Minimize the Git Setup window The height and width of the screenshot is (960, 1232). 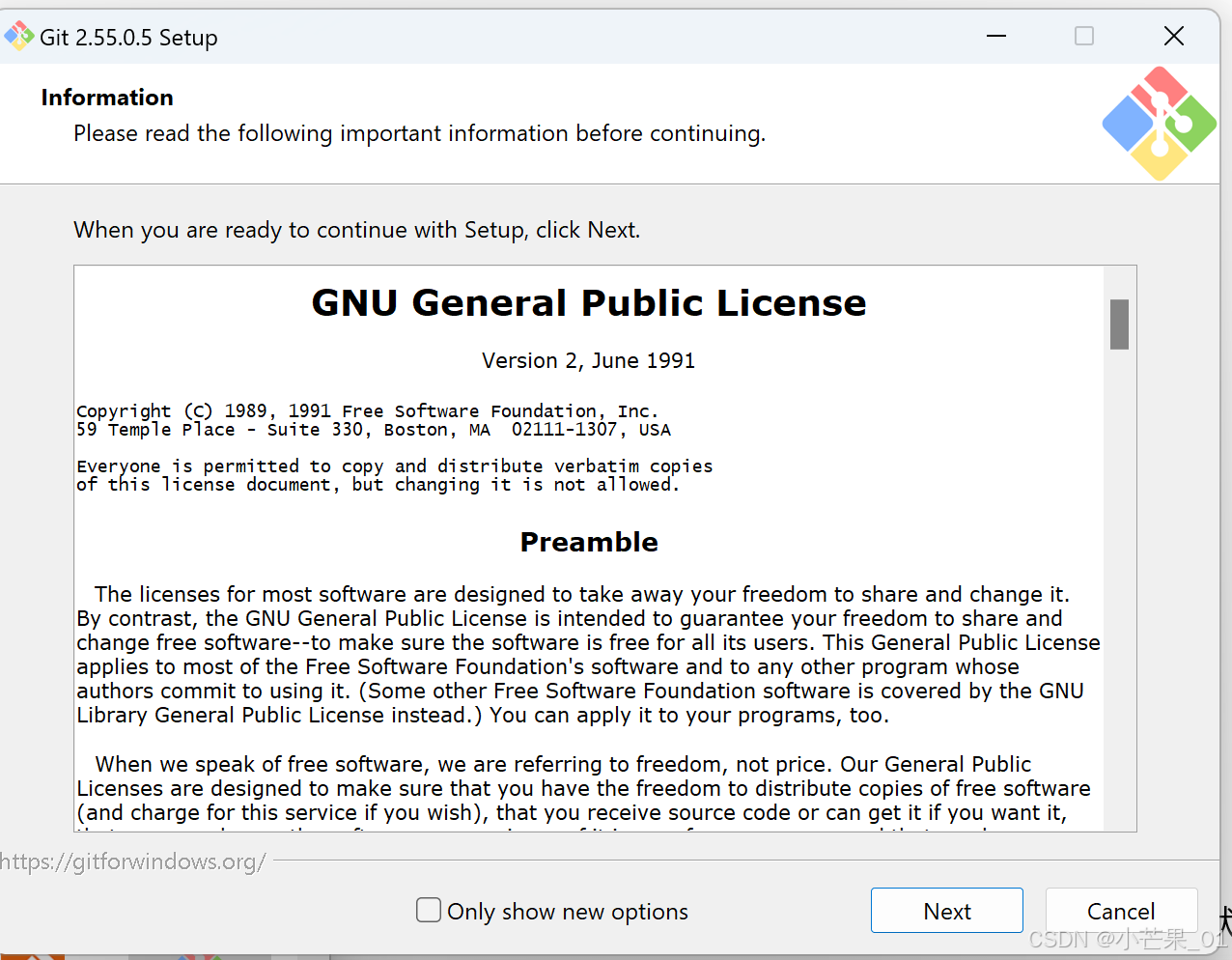click(996, 36)
